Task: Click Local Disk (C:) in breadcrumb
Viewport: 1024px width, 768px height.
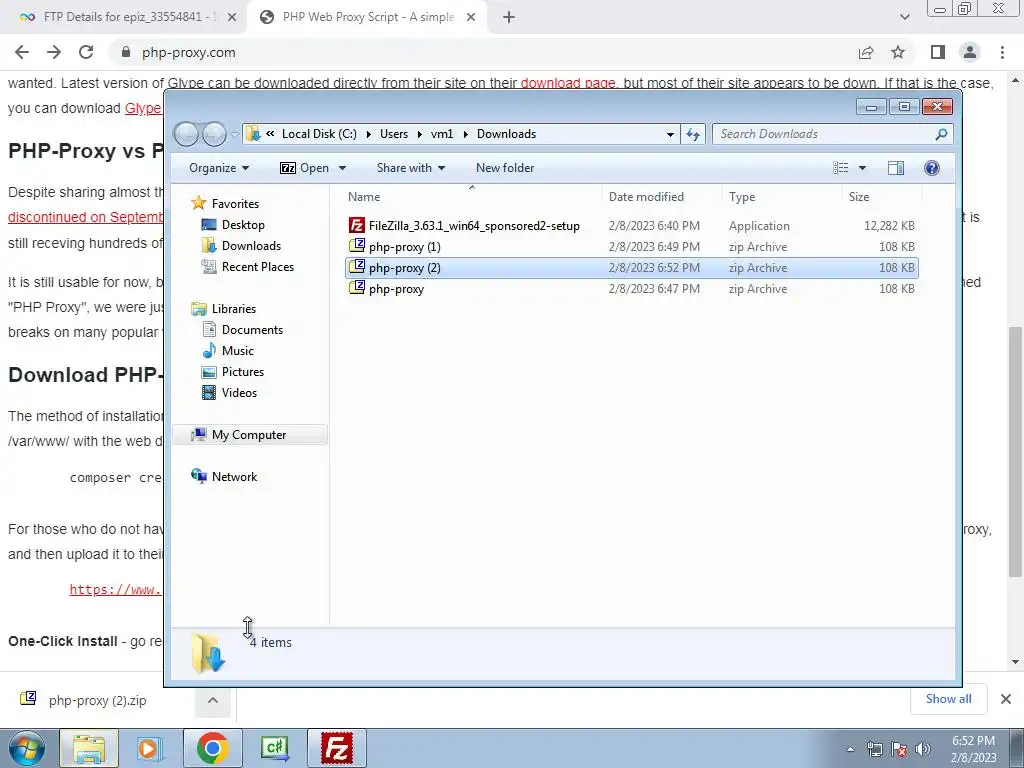Action: coord(319,134)
